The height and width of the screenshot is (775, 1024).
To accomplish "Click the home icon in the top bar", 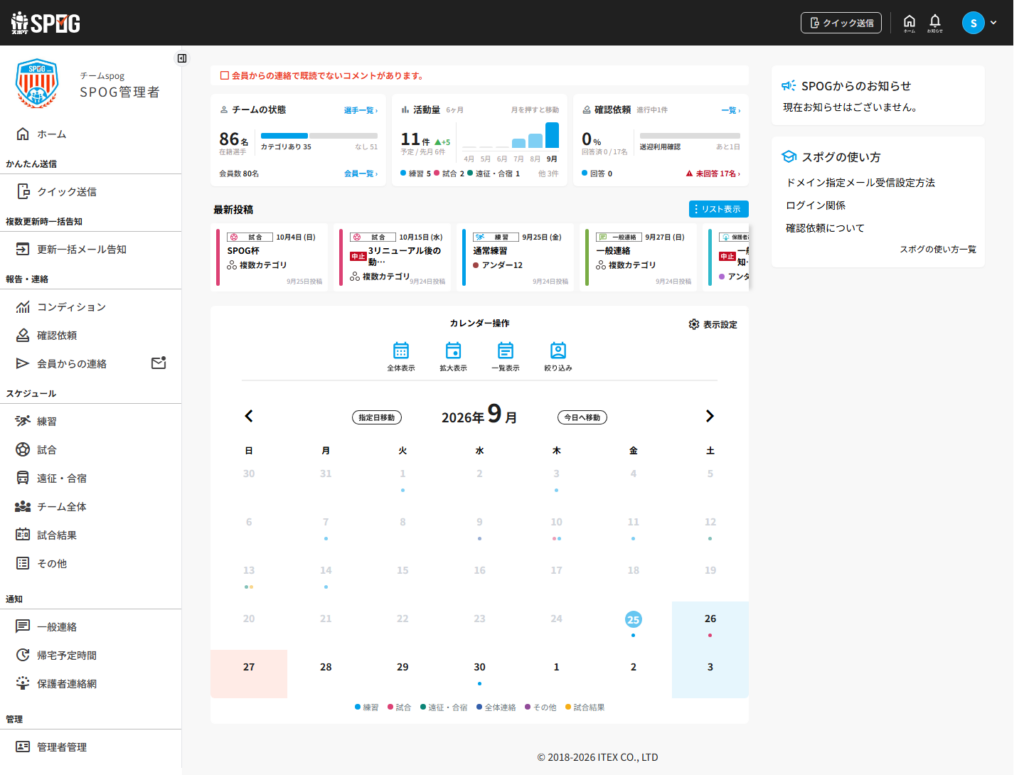I will click(909, 23).
